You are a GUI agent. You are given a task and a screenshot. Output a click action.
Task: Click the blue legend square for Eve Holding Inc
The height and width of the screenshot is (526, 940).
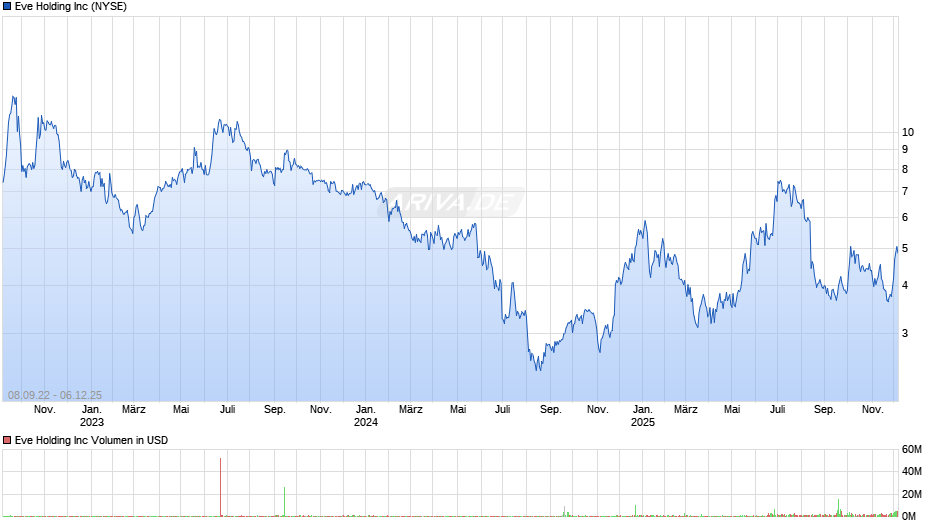(7, 7)
